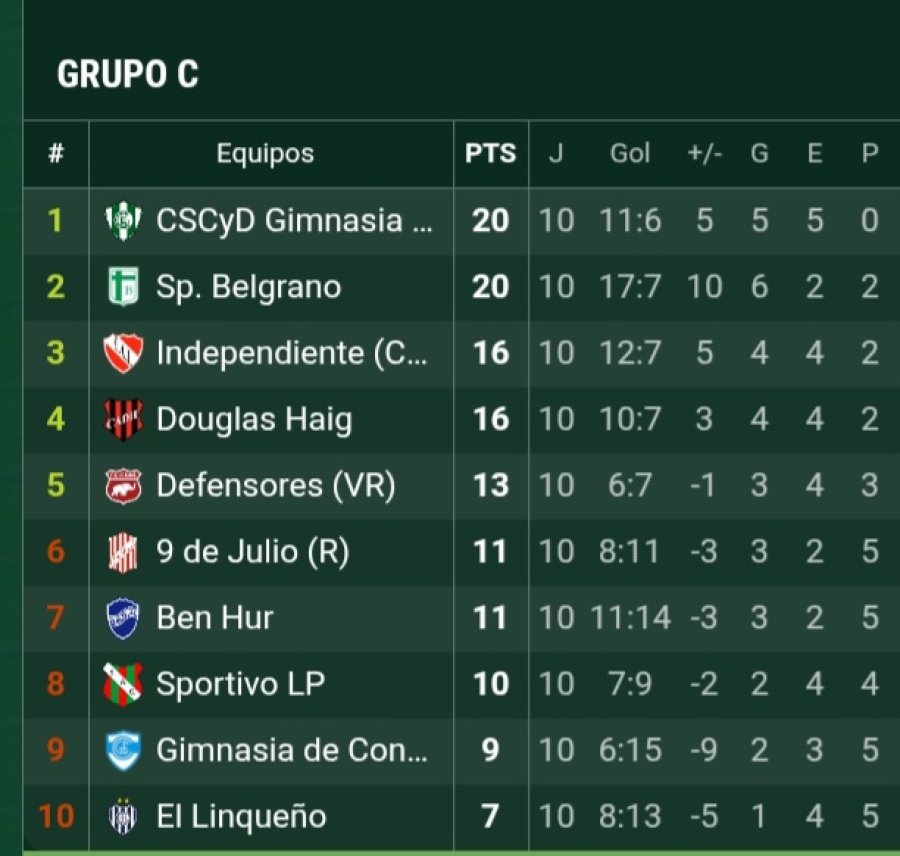Click the # position column header

coord(56,154)
